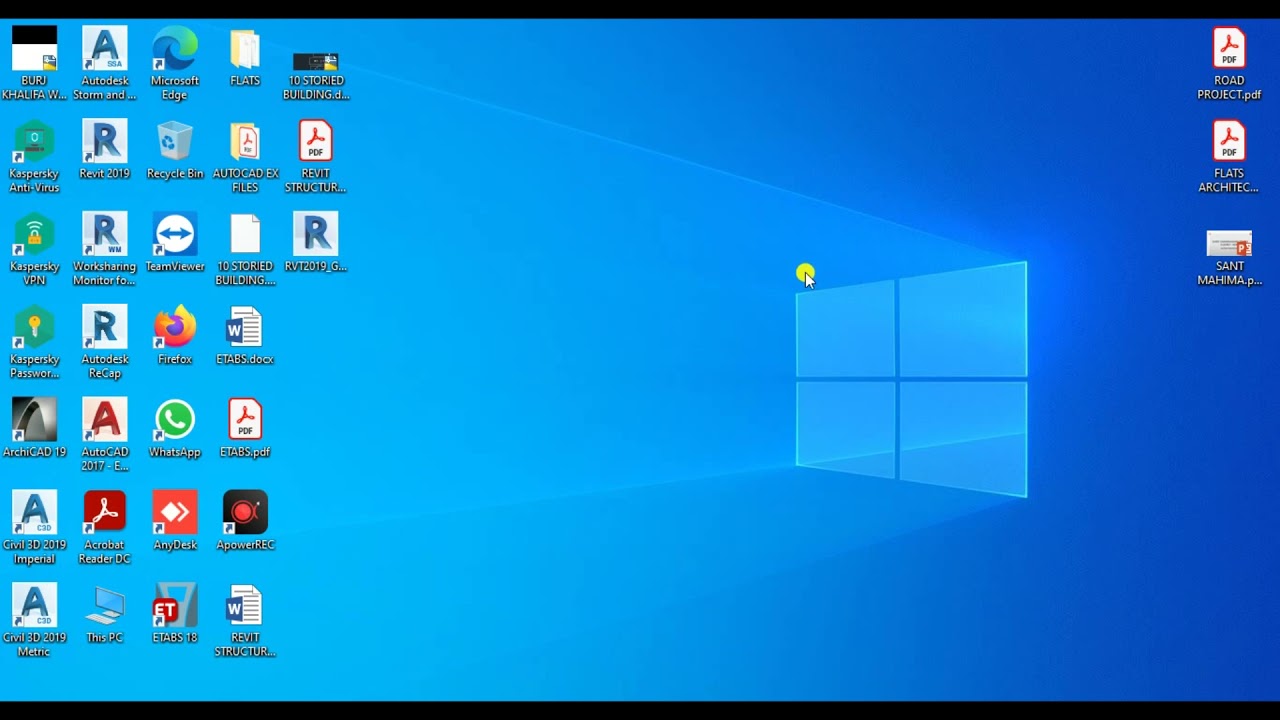Select ROAD PROJECT.pdf file
This screenshot has width=1280, height=720.
tap(1229, 63)
